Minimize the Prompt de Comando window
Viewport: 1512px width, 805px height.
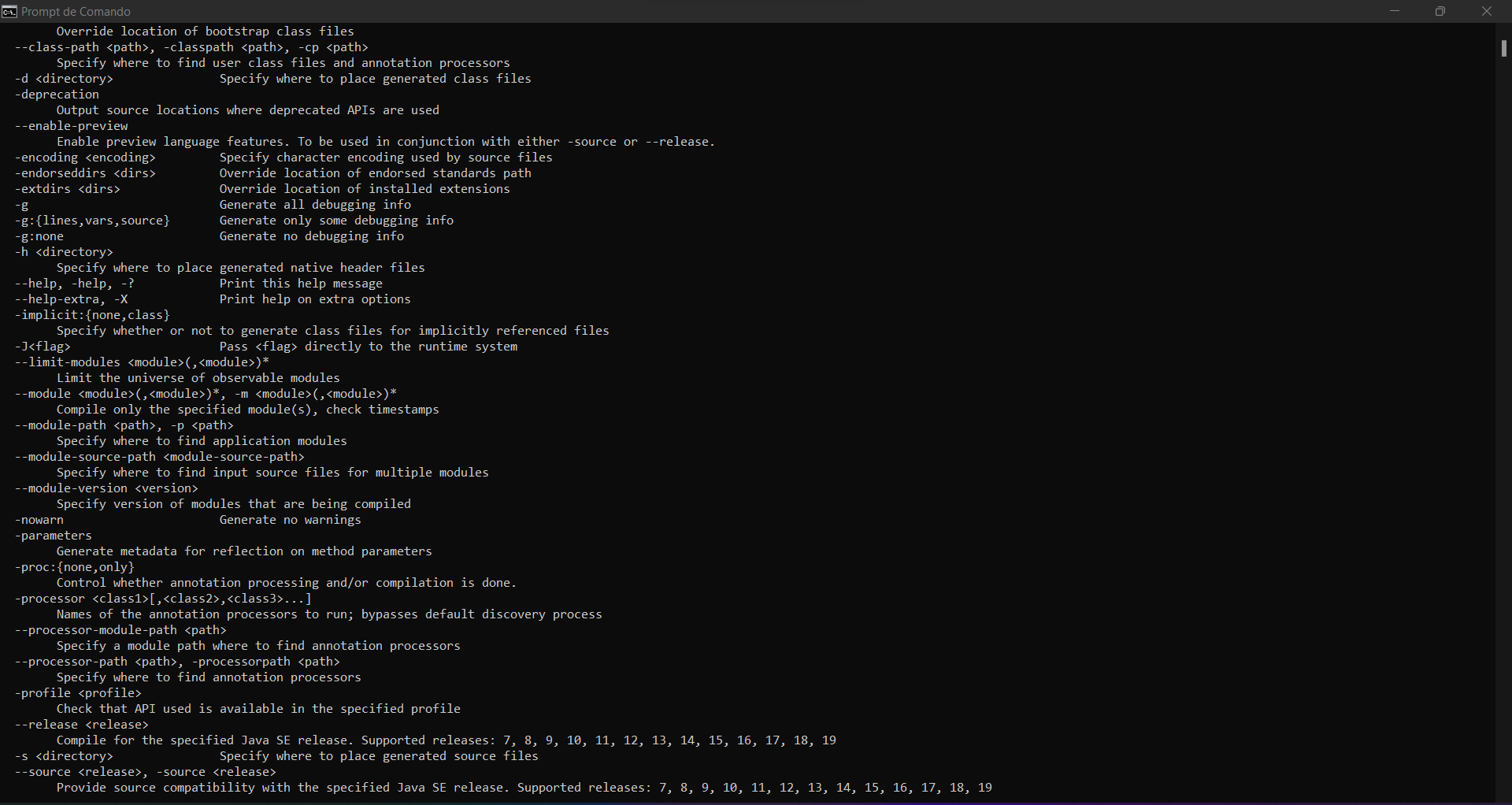pyautogui.click(x=1395, y=11)
